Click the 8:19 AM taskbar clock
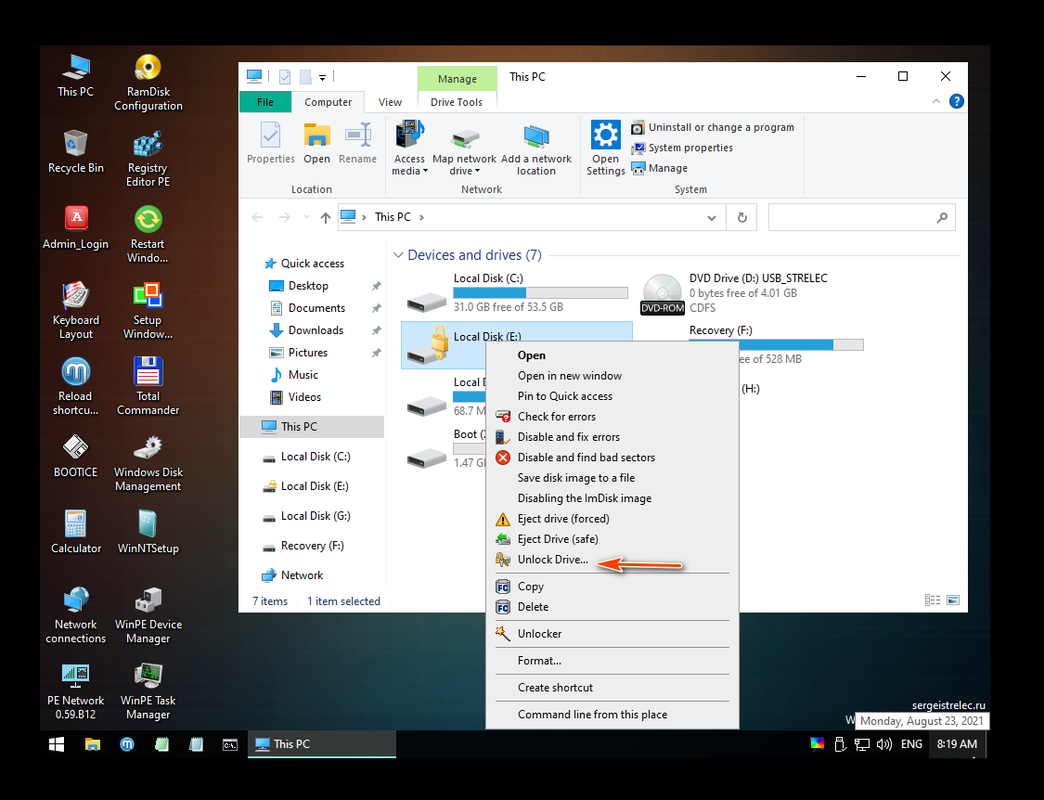The image size is (1044, 800). [957, 744]
